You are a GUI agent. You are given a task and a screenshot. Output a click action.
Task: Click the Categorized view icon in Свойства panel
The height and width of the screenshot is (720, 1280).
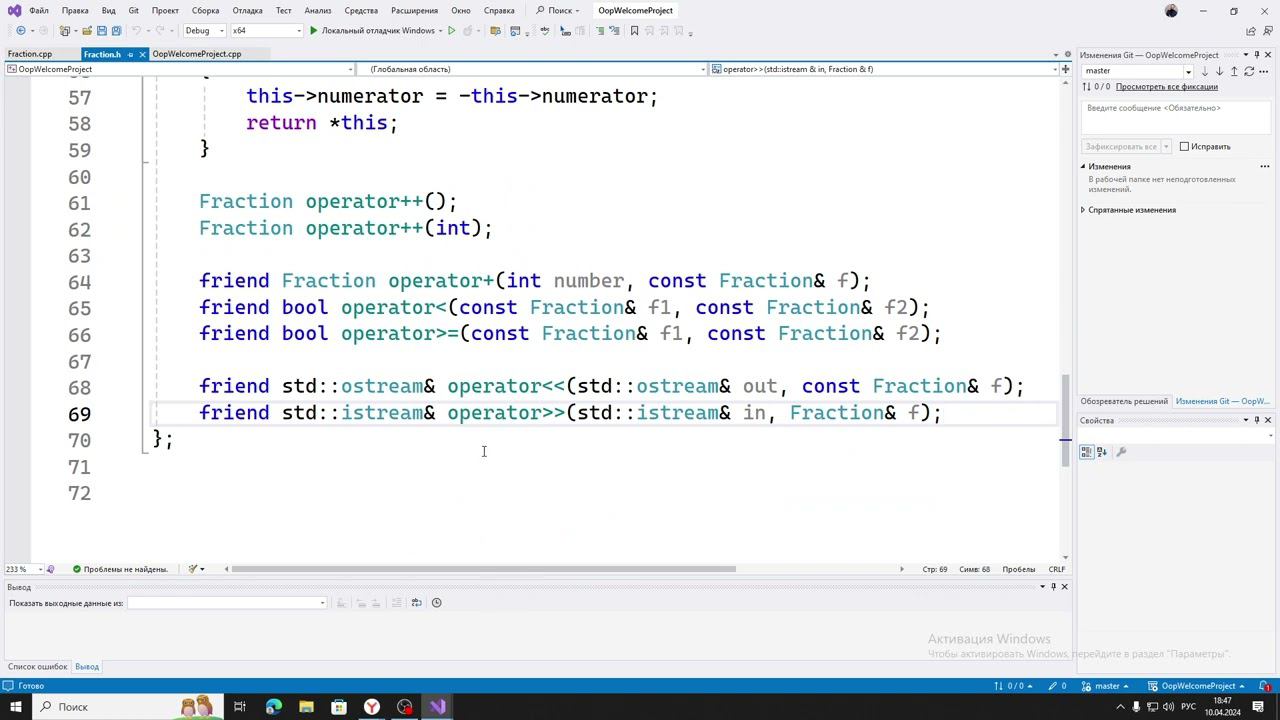coord(1087,452)
